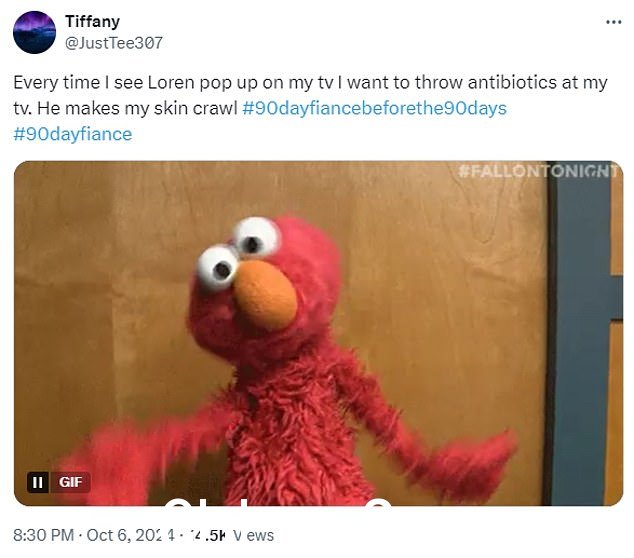Click the #FALLONTONIGHT watermark on the GIF

539,171
